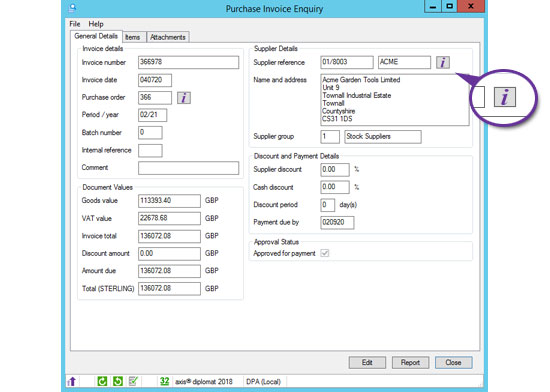Image resolution: width=550 pixels, height=392 pixels.
Task: Click the Close button
Action: [454, 363]
